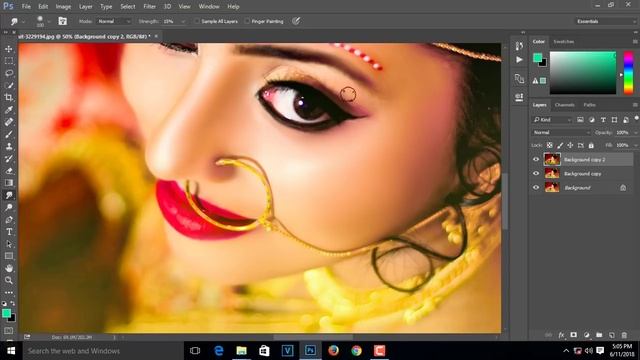Toggle the Brush panel icon in options bar
640x360 pixels.
point(62,21)
